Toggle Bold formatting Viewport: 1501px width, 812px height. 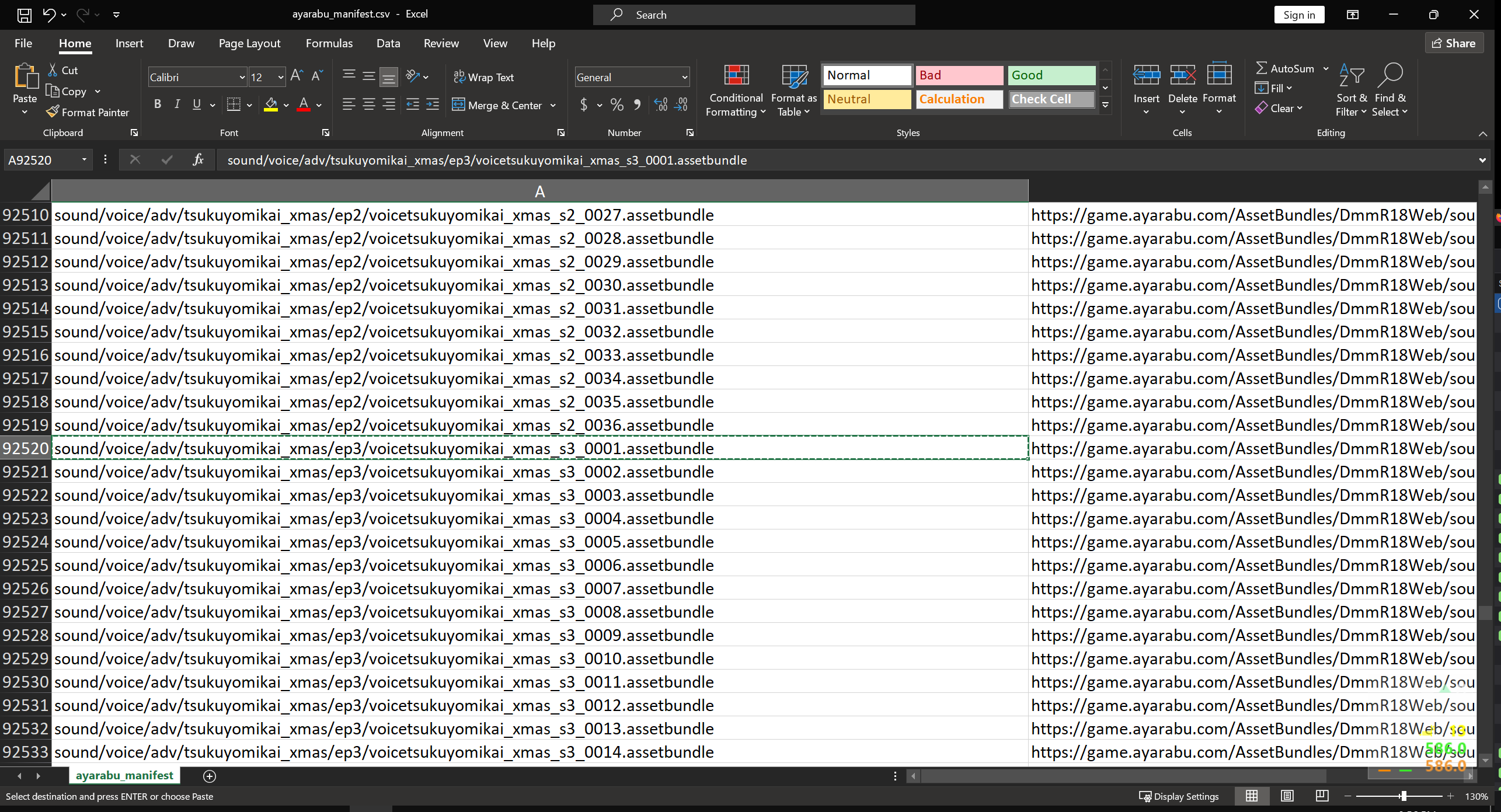click(x=157, y=104)
